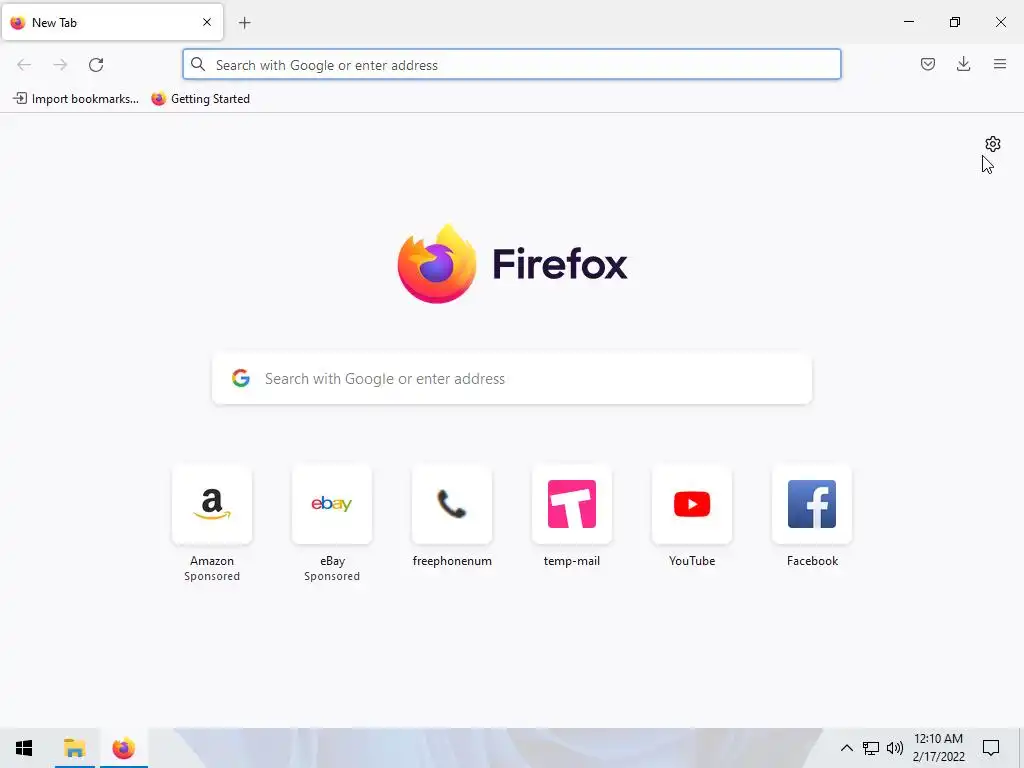
Task: Focus the top address bar field
Action: click(512, 64)
